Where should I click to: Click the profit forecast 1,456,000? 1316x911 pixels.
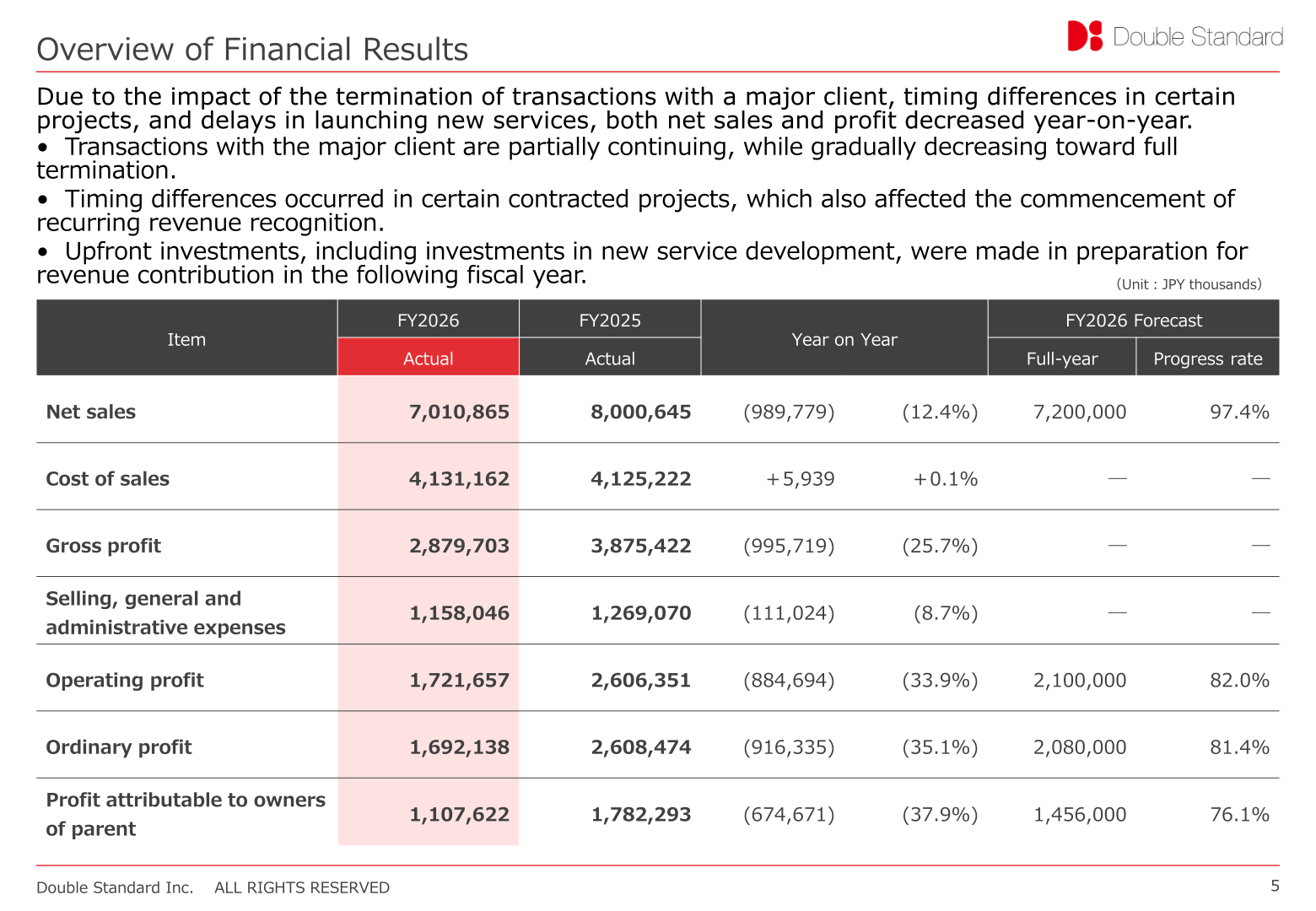click(1080, 815)
